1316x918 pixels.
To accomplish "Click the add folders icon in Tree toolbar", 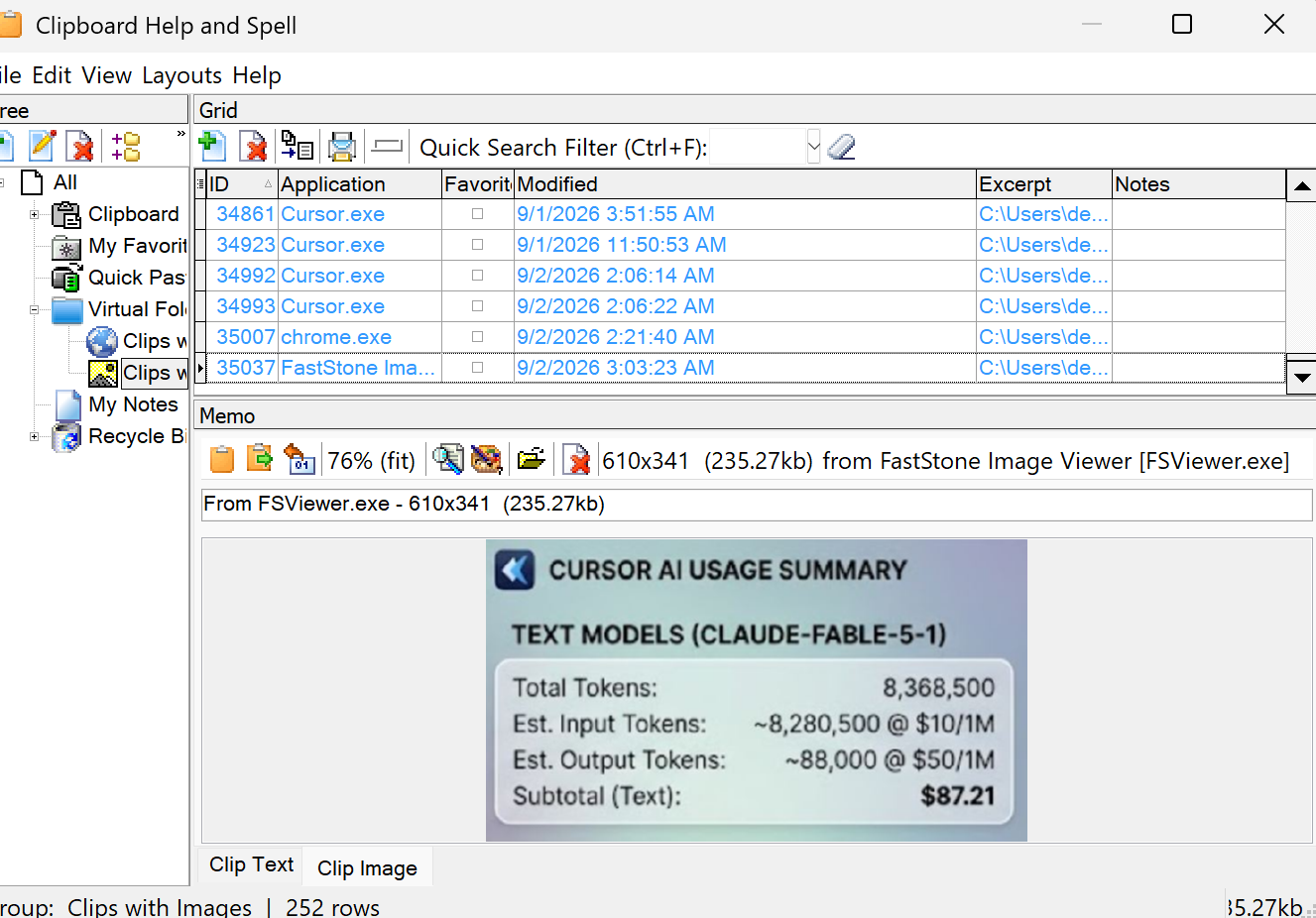I will point(126,147).
